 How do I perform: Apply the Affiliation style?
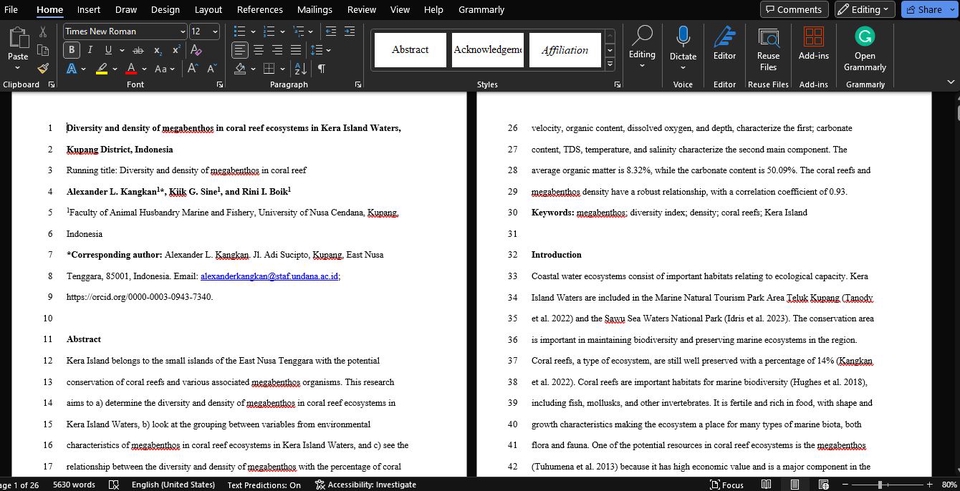click(564, 50)
